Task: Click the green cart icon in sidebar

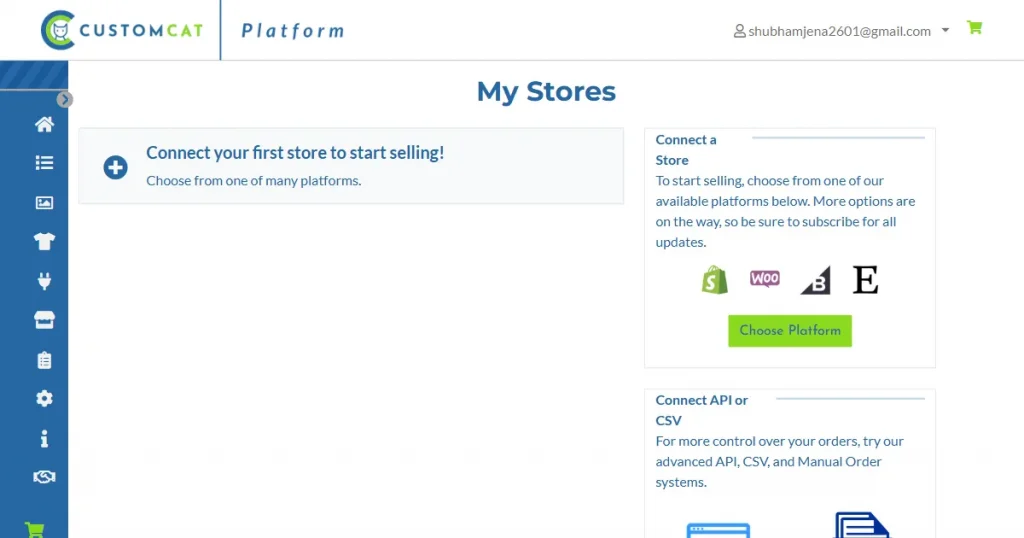Action: point(35,530)
